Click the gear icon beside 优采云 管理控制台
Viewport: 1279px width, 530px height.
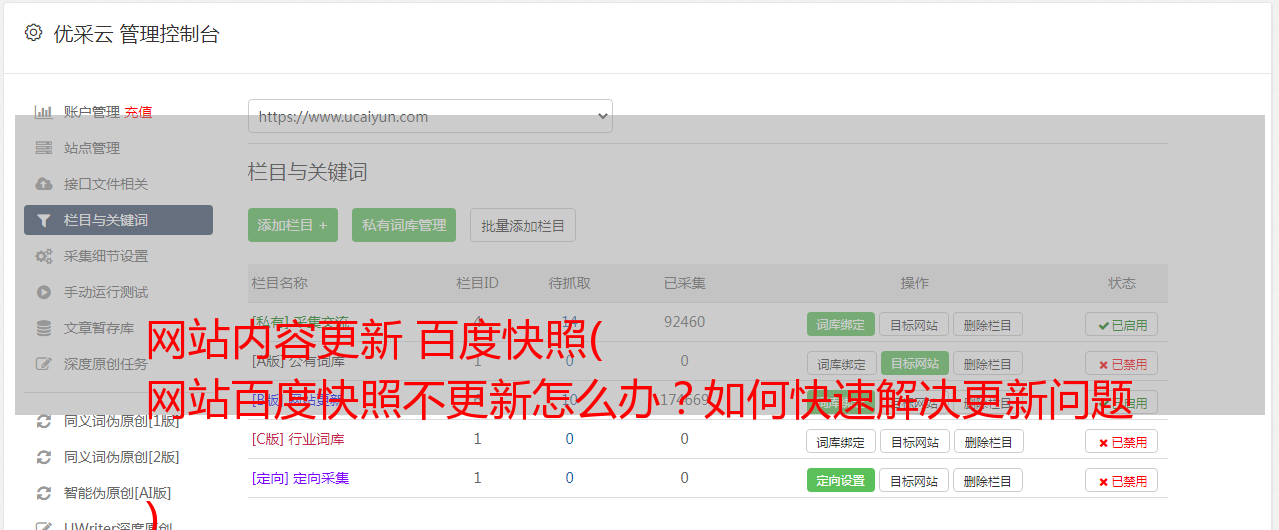tap(33, 33)
